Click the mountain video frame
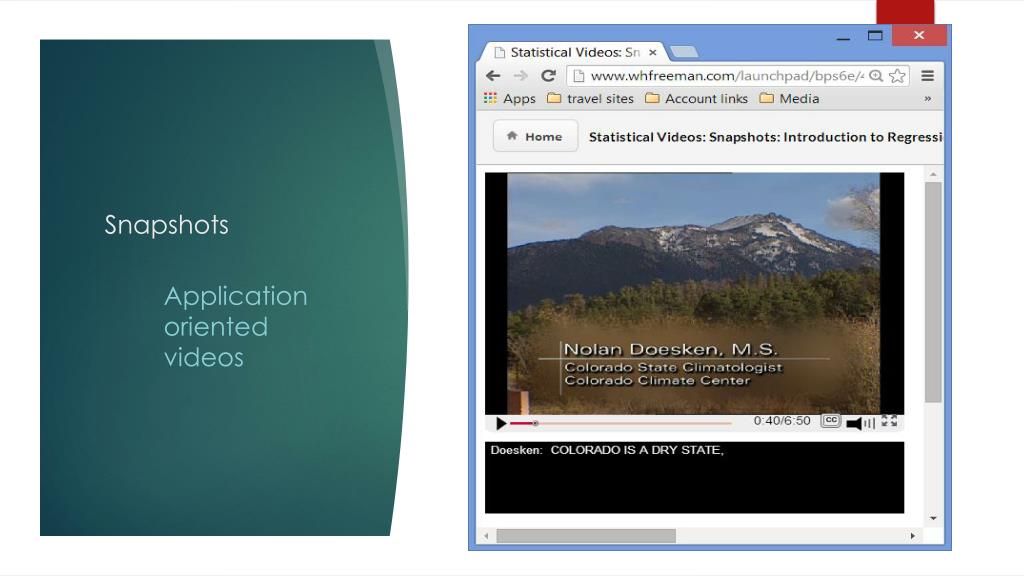 (x=694, y=293)
